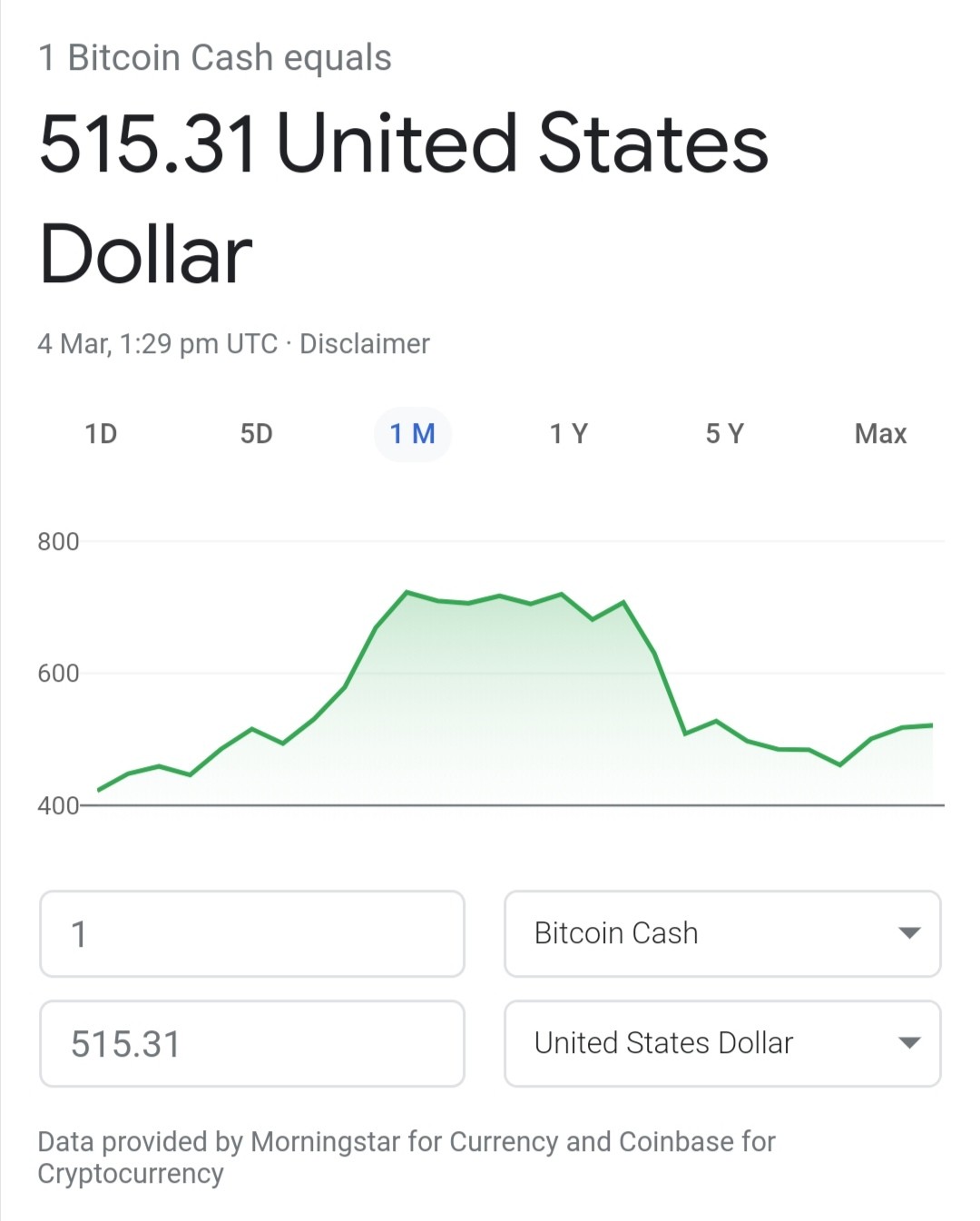The width and height of the screenshot is (980, 1221).
Task: Click the 600 axis gridline label
Action: point(58,674)
